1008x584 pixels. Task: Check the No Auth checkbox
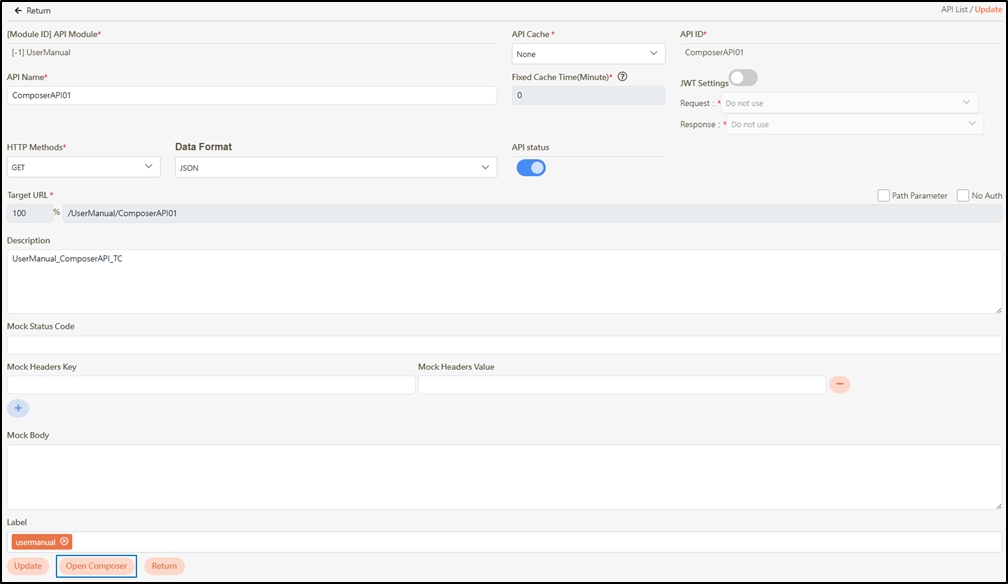(963, 196)
